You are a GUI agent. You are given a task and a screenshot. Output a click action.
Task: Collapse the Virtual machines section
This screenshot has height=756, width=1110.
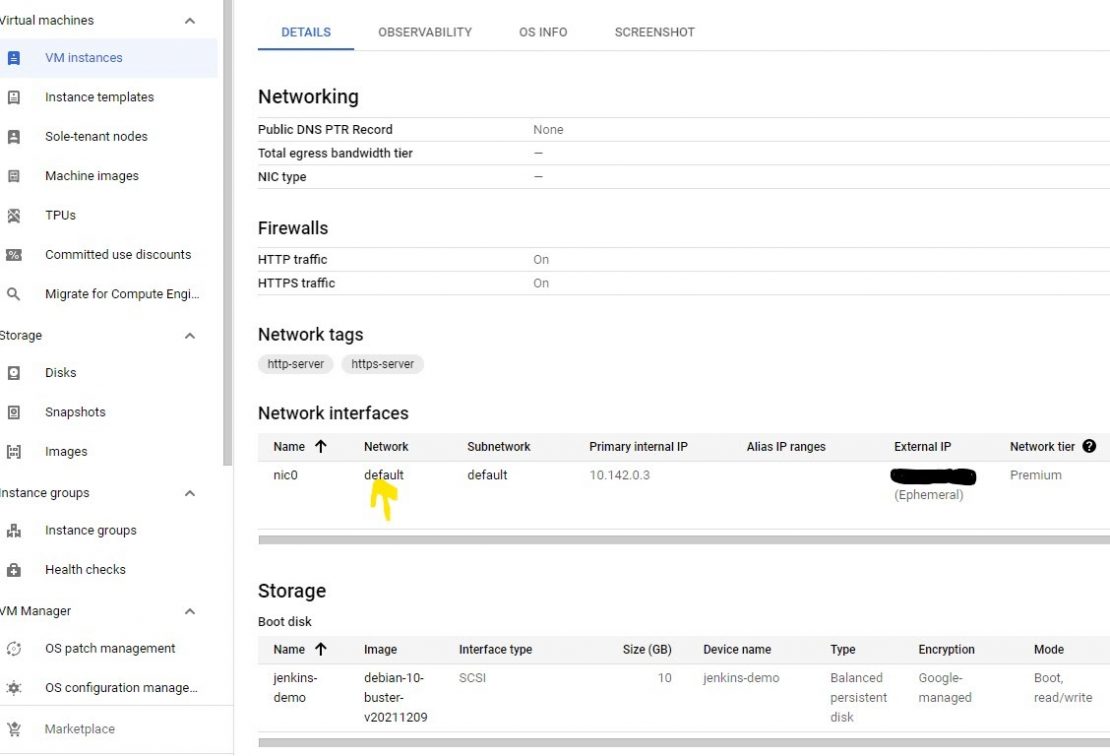[x=189, y=20]
